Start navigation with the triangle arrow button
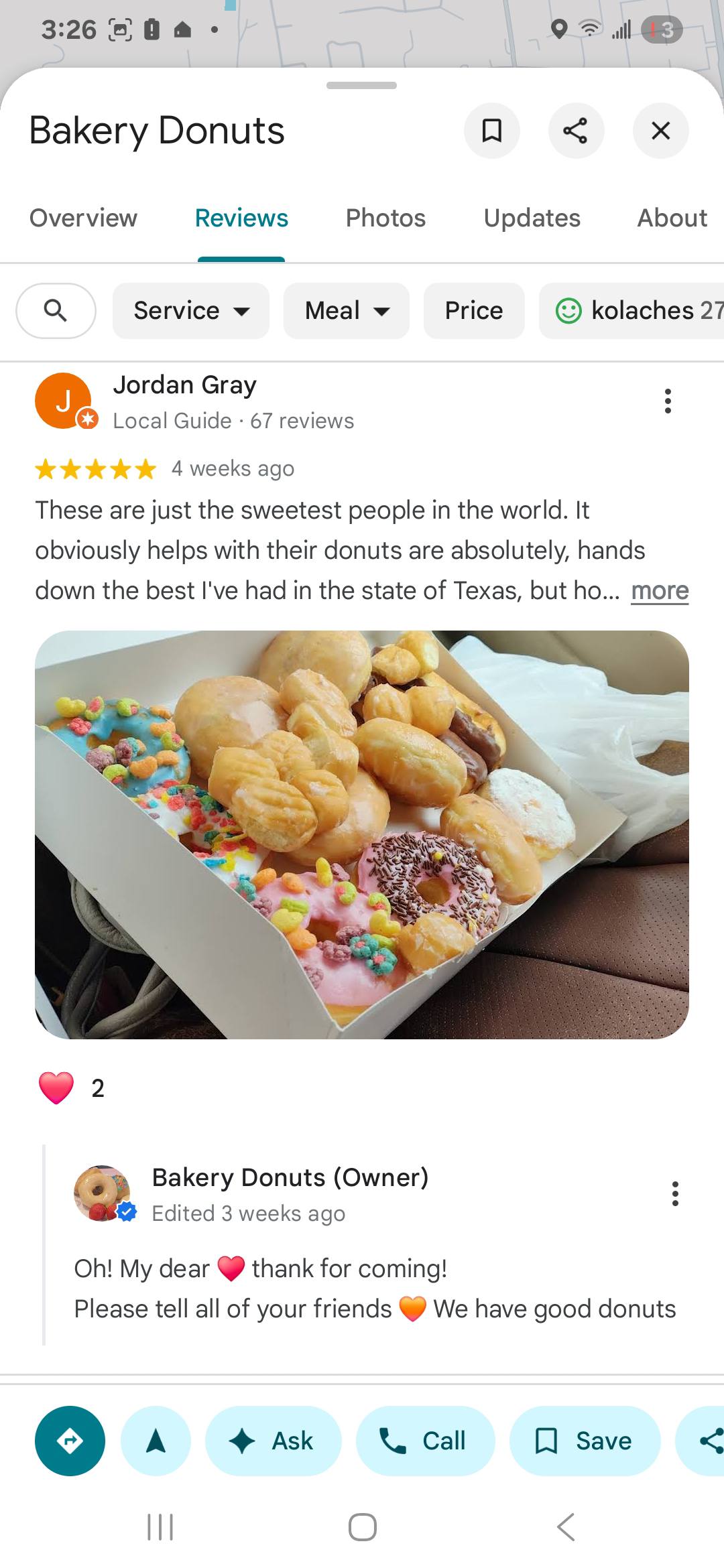 (156, 1441)
